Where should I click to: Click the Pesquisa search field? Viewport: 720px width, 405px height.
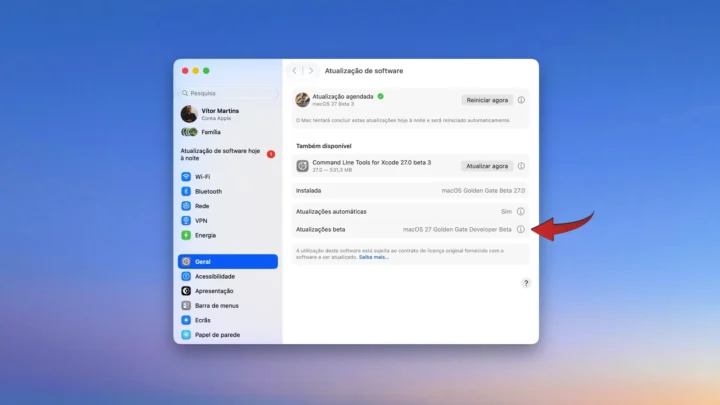[x=228, y=93]
